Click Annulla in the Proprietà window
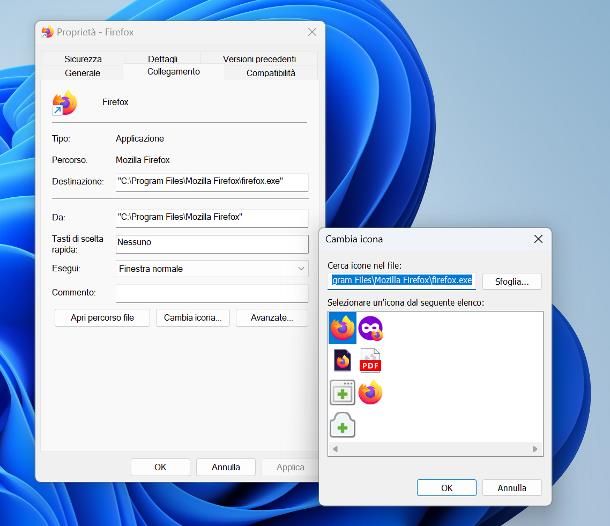 click(226, 467)
